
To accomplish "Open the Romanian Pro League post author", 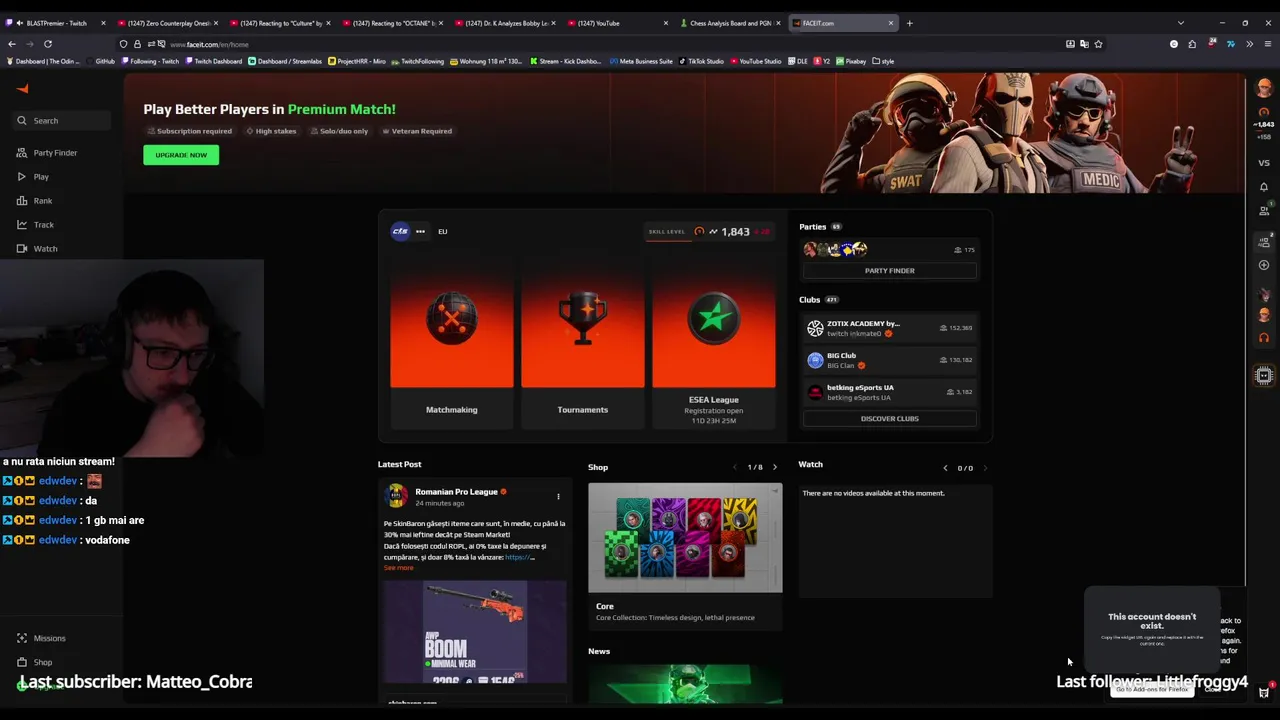I will (x=456, y=492).
